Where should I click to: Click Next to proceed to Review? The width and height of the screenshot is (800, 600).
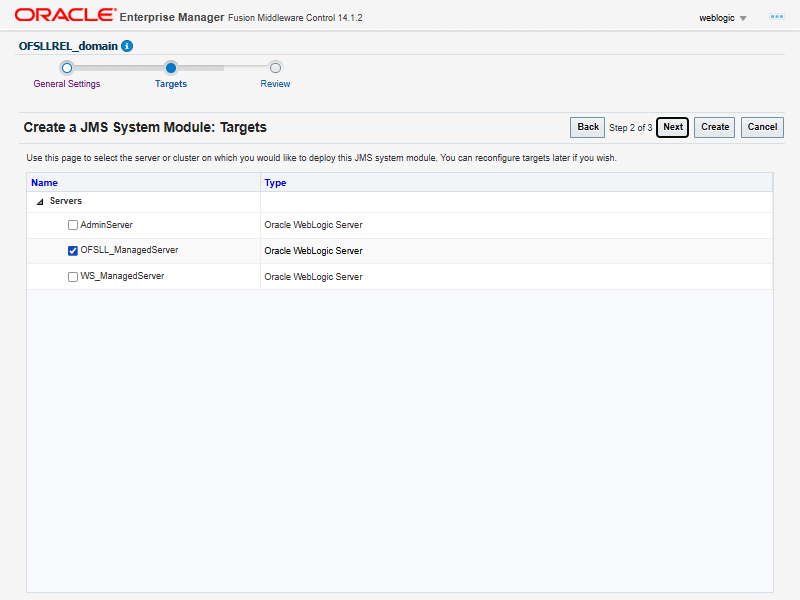tap(672, 127)
